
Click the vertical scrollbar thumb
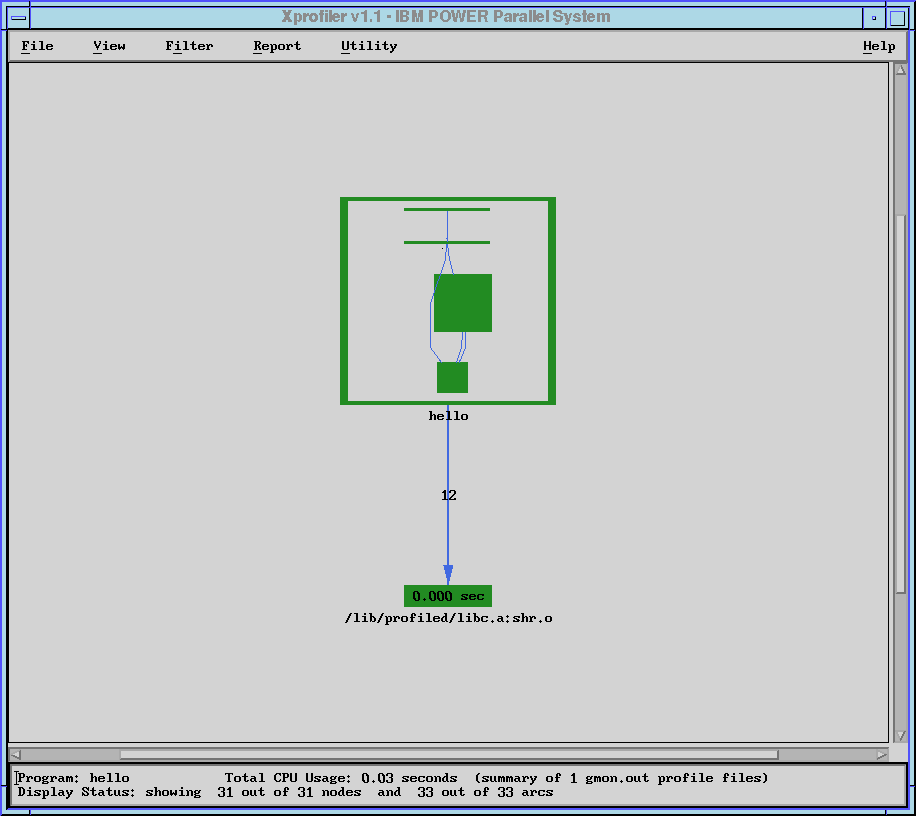(901, 404)
